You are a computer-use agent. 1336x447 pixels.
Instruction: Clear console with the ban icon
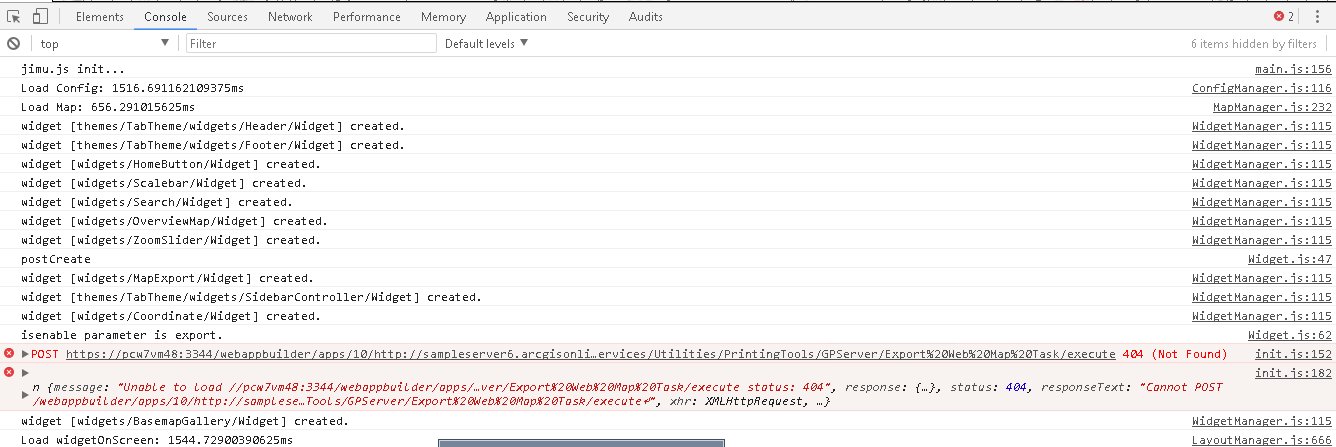pos(14,43)
